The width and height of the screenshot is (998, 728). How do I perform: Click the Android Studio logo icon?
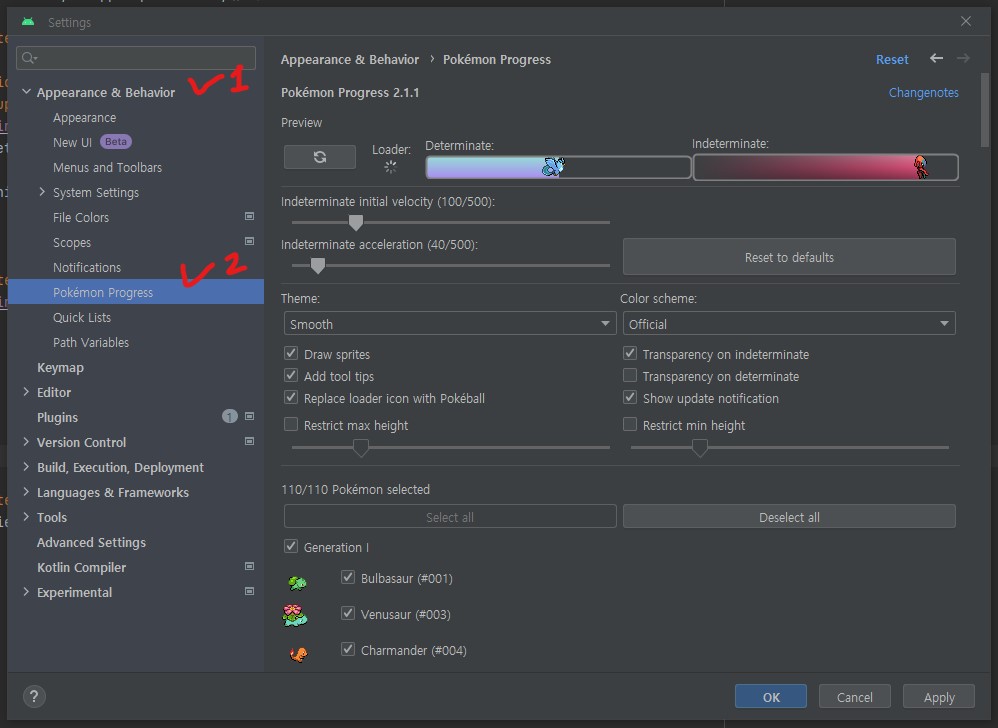(27, 22)
